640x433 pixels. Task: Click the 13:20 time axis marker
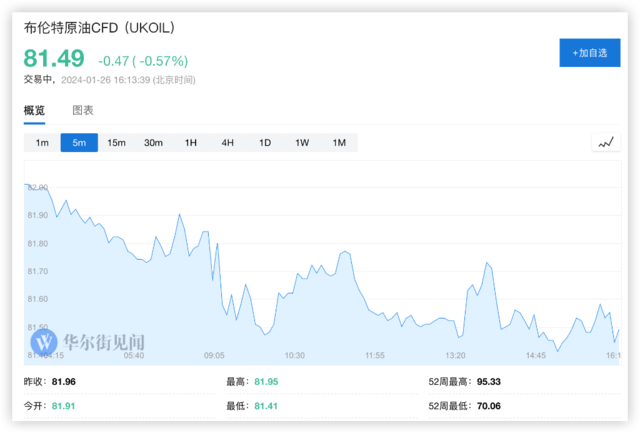456,355
